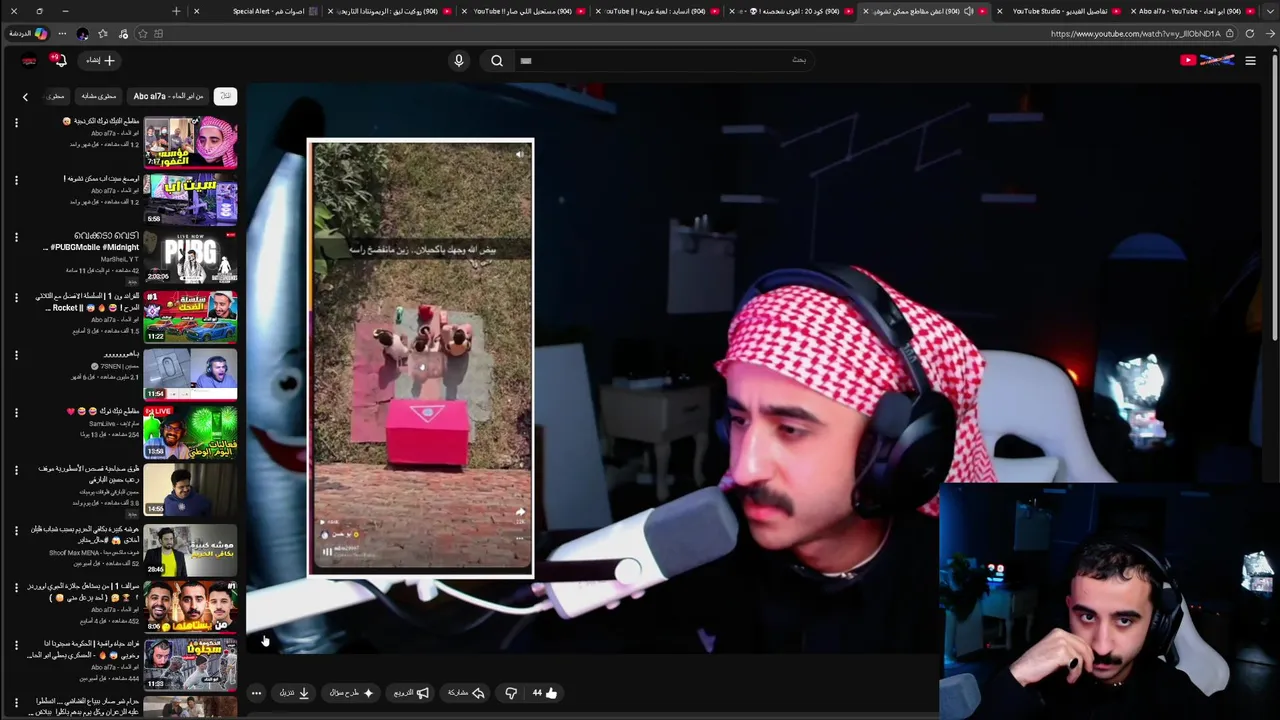Open the Copilot chat button
1280x720 pixels.
(x=27, y=34)
